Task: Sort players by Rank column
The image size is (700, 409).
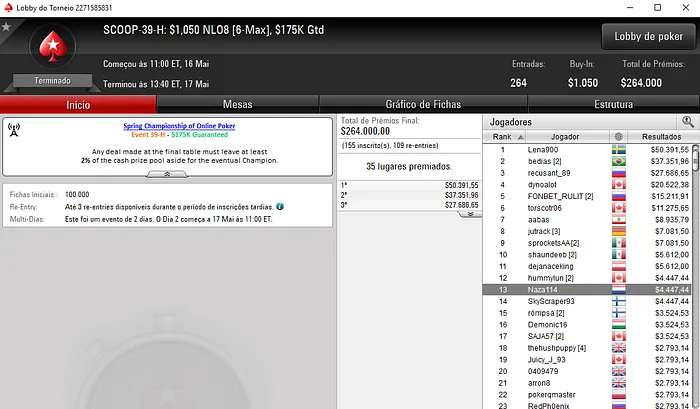Action: (505, 137)
